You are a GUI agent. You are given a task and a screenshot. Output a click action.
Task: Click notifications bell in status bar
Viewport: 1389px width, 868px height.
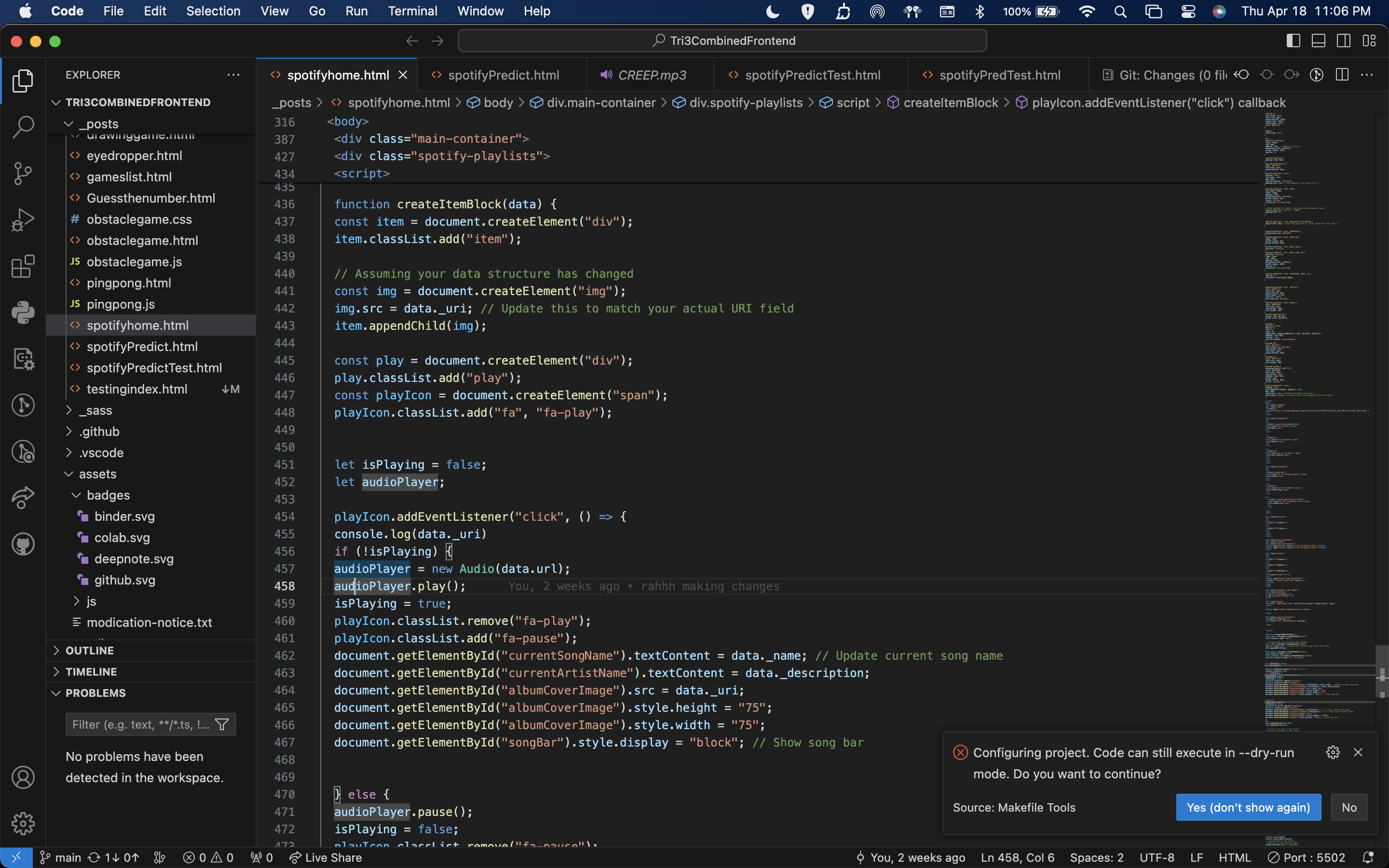[x=1369, y=858]
